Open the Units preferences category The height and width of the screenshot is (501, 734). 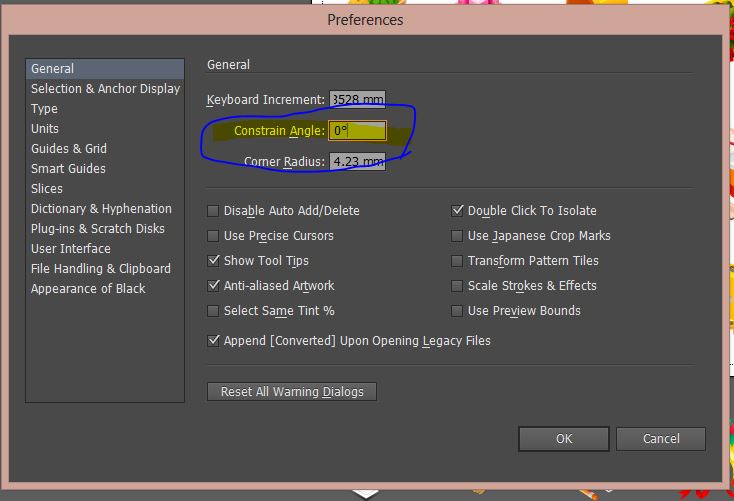click(x=45, y=129)
